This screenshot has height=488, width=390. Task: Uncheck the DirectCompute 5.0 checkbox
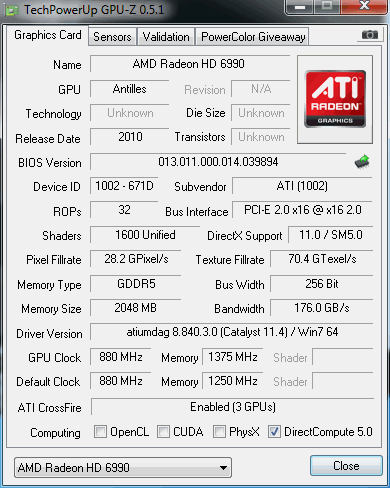point(274,432)
